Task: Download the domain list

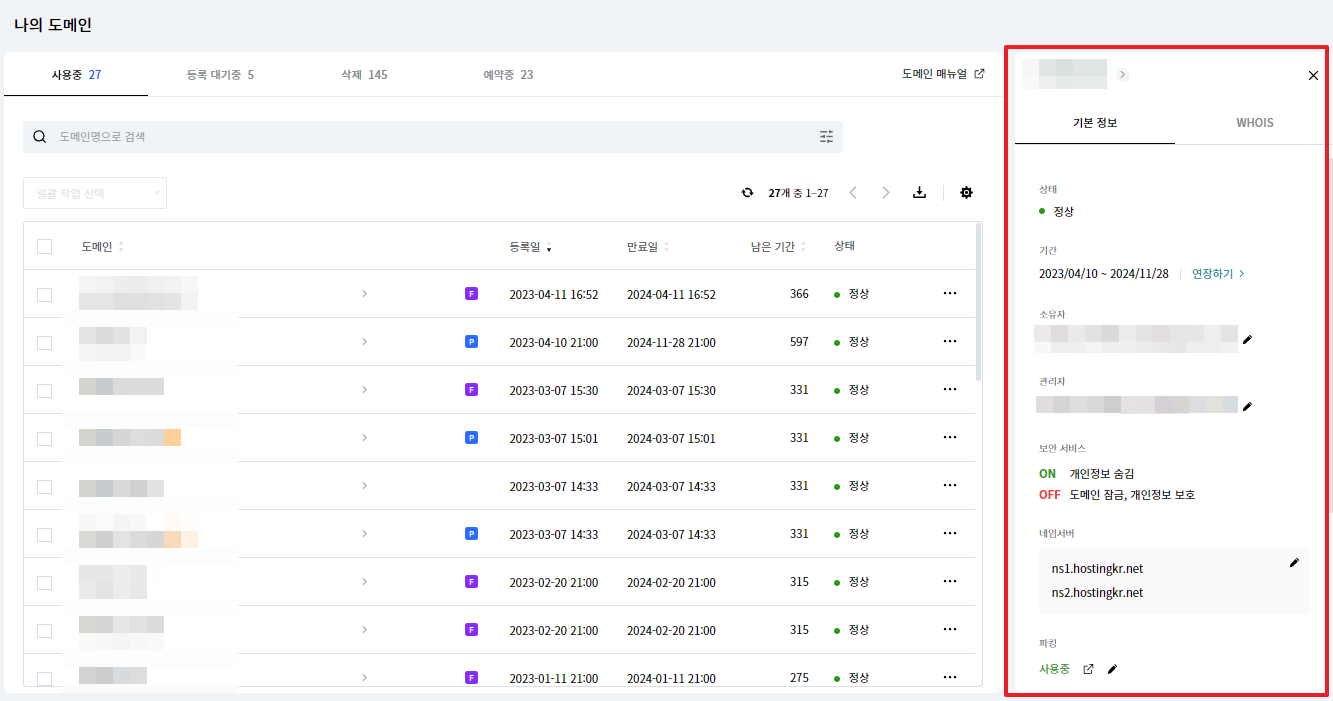Action: (919, 193)
